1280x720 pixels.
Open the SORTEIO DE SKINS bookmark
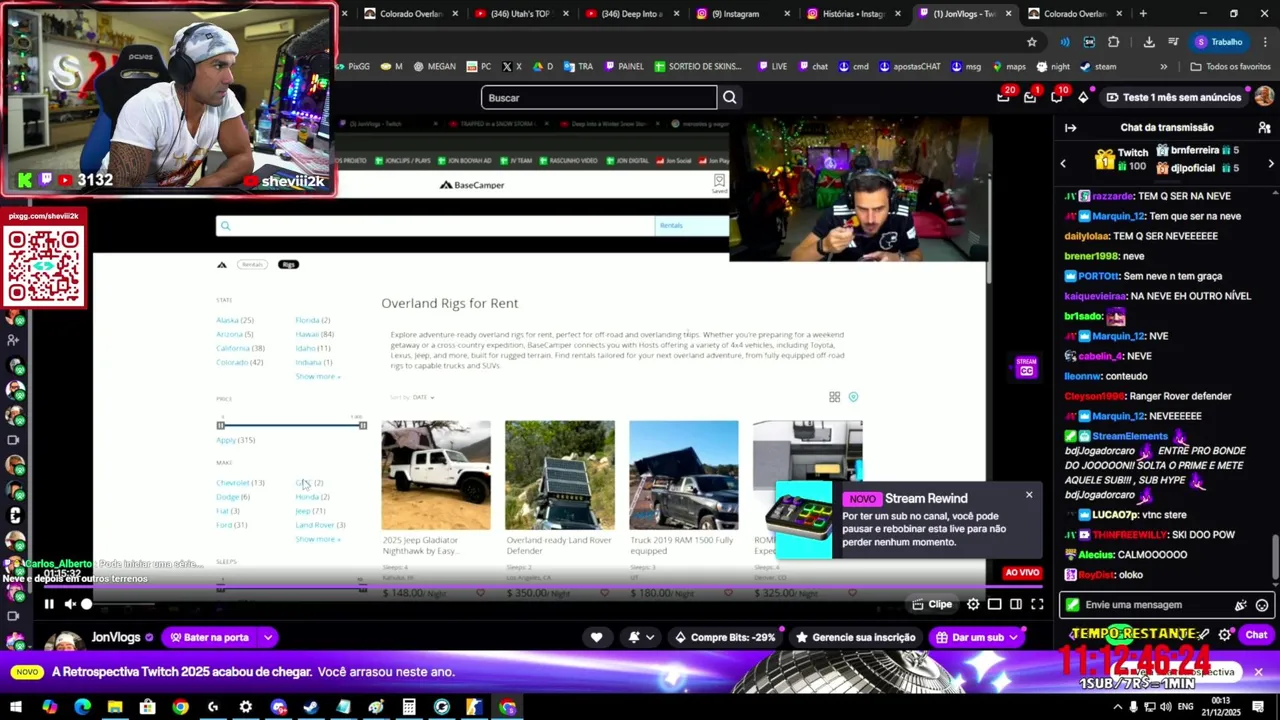point(698,67)
